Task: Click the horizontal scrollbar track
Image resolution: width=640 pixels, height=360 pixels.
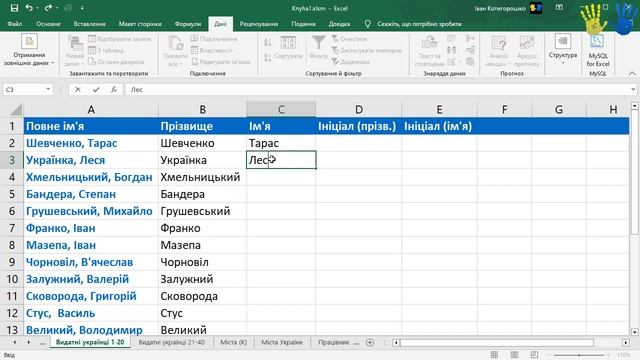Action: (x=510, y=342)
